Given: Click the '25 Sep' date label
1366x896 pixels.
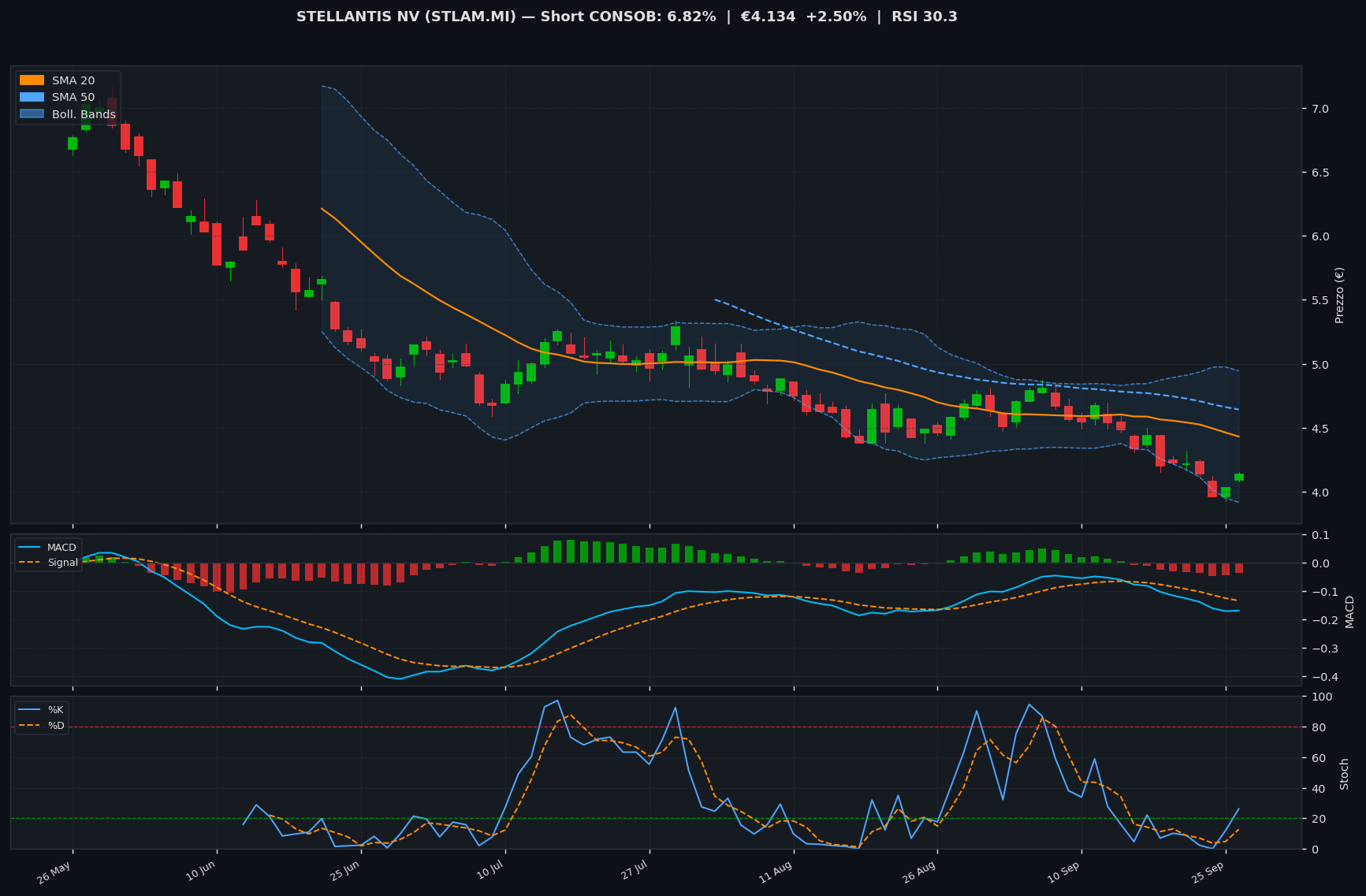Looking at the screenshot, I should (x=1209, y=872).
